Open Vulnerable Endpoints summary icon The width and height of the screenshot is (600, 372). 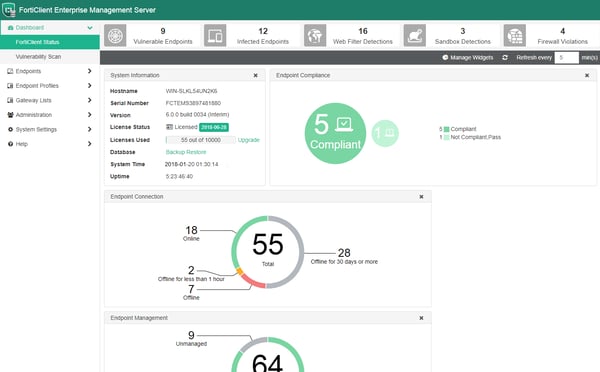point(115,36)
